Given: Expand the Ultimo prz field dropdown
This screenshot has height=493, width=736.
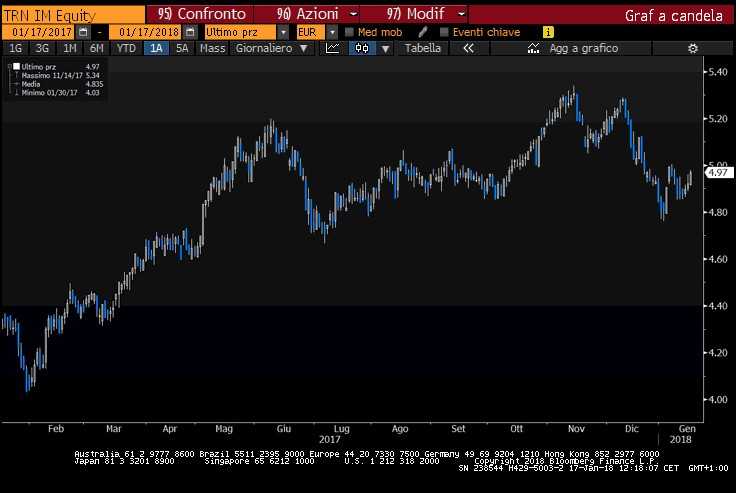Looking at the screenshot, I should click(x=283, y=32).
